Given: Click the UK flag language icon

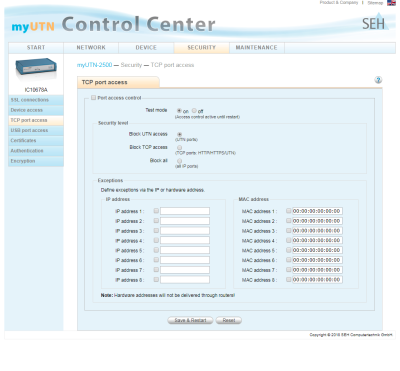Looking at the screenshot, I should click(391, 3).
